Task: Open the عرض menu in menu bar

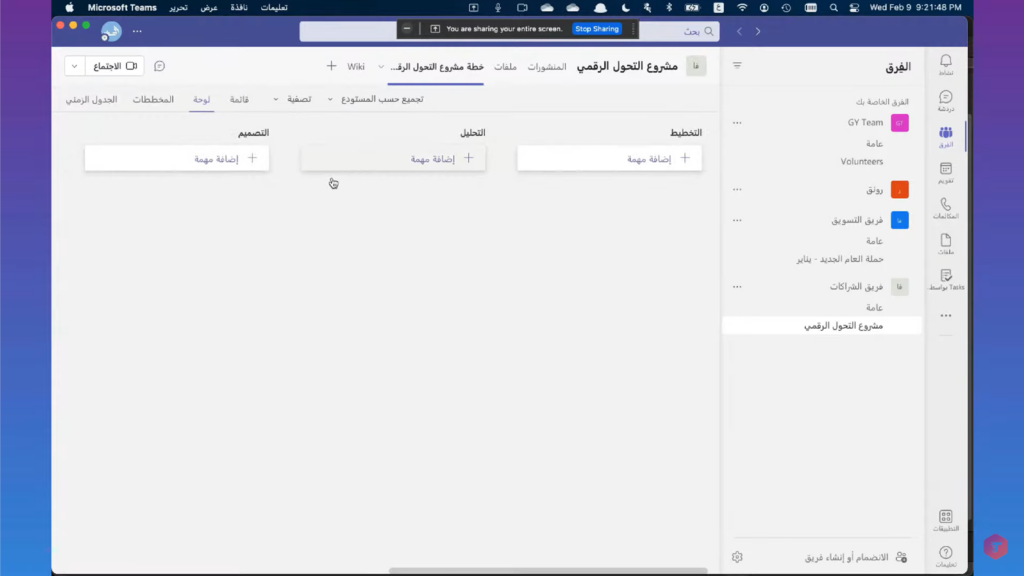Action: [x=209, y=8]
